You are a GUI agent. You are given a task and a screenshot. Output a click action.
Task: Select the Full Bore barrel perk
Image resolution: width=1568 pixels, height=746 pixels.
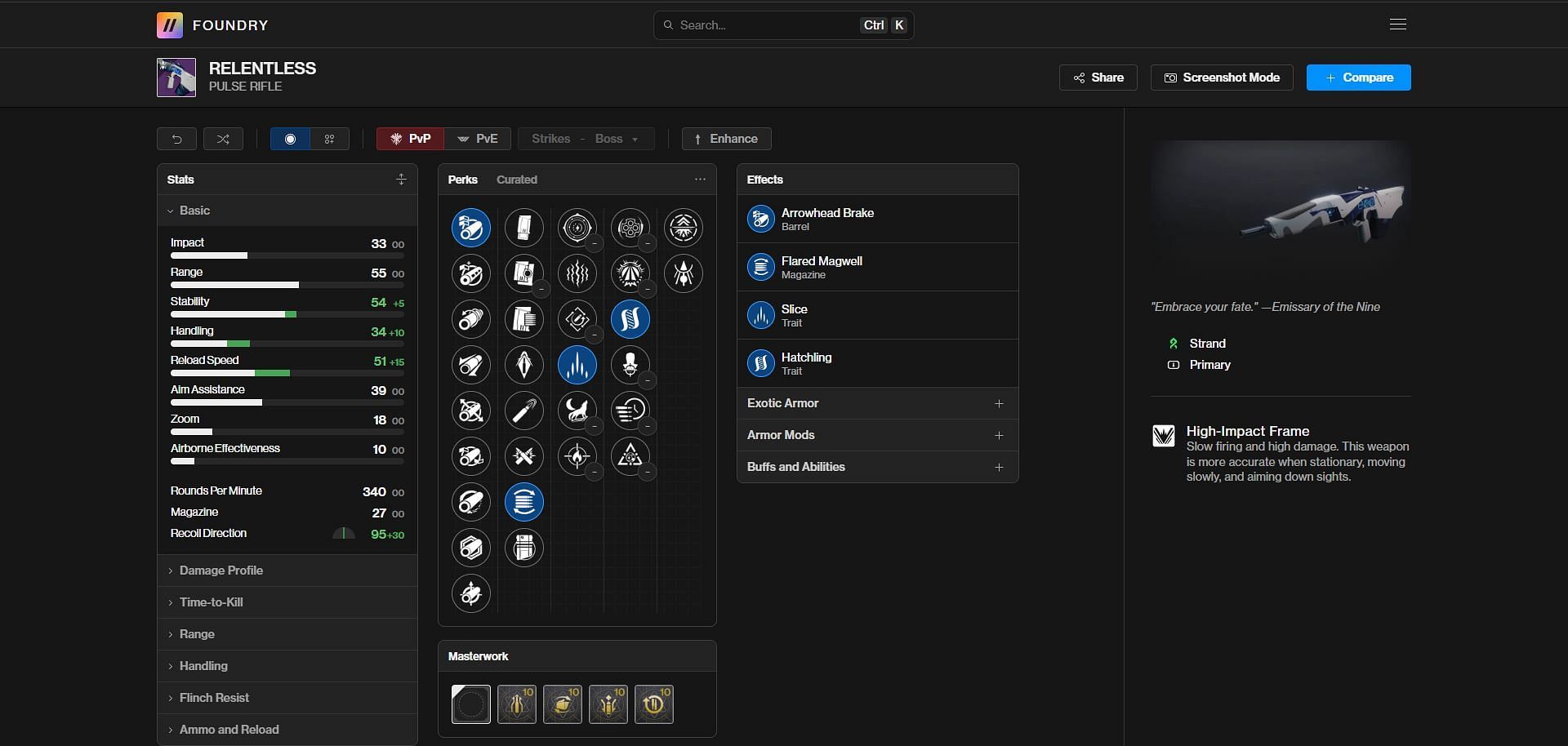point(471,456)
